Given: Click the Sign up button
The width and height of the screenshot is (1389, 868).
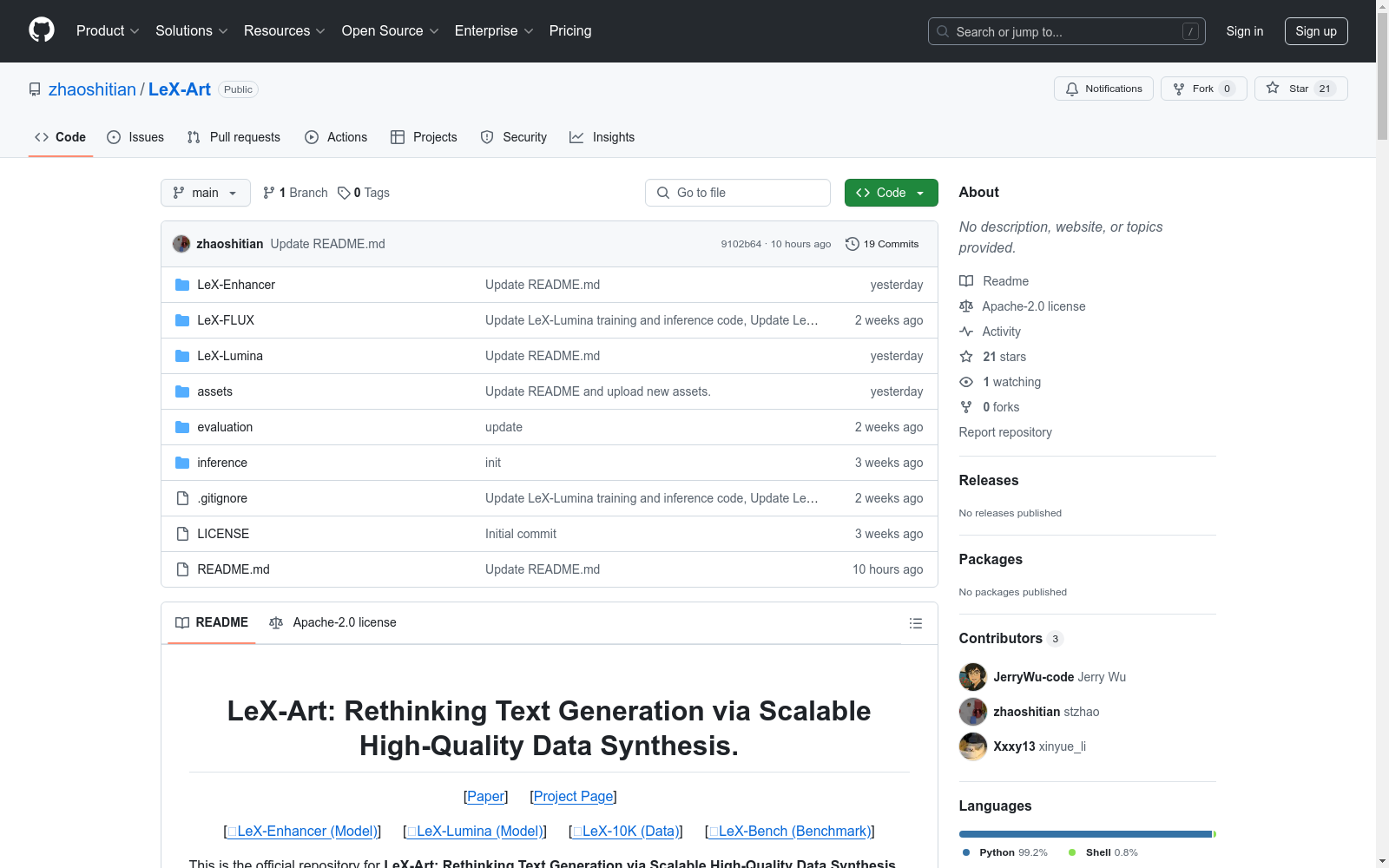Looking at the screenshot, I should click(x=1316, y=31).
